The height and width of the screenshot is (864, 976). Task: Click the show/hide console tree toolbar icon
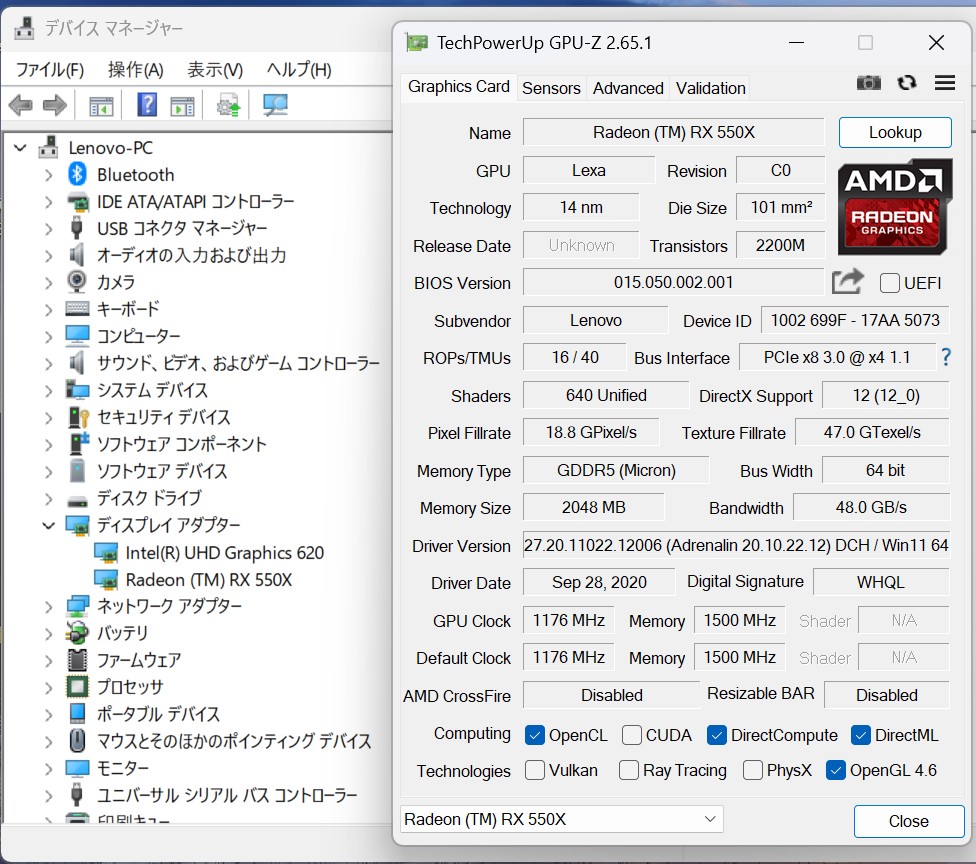pyautogui.click(x=101, y=106)
